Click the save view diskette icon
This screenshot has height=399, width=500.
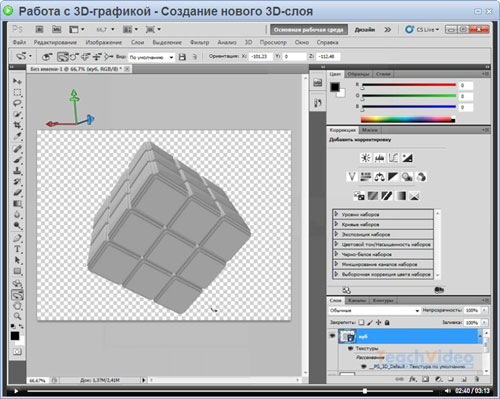[x=182, y=57]
